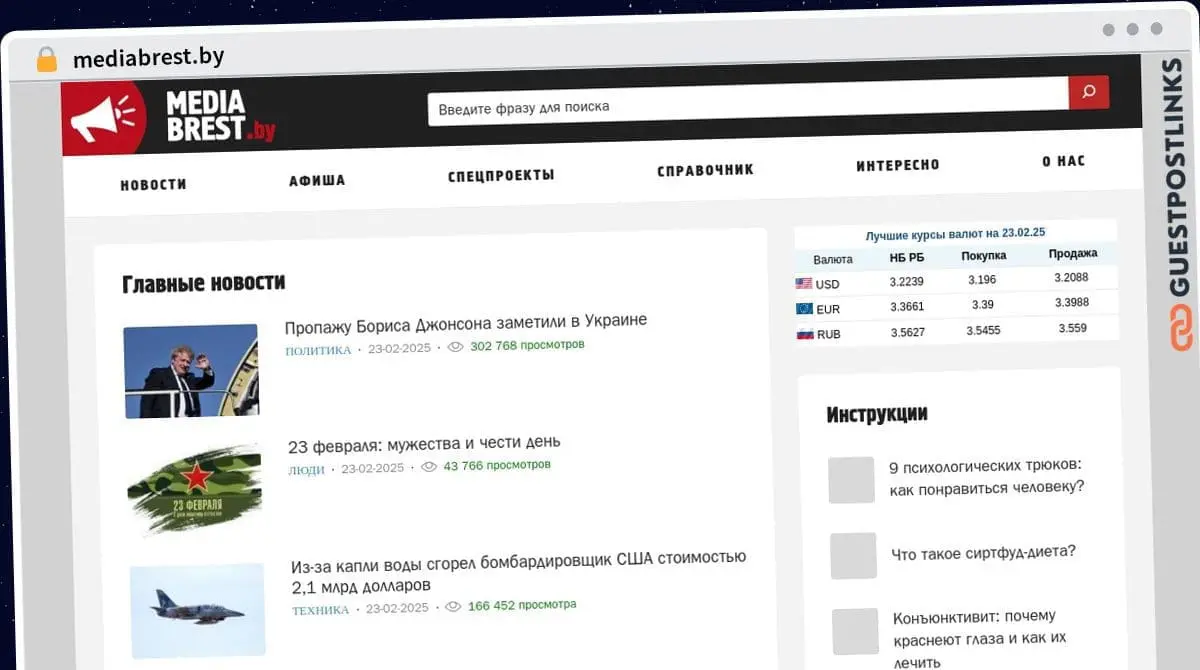The height and width of the screenshot is (670, 1200).
Task: Click the placeholder image beside психологических трюков
Action: tap(851, 480)
